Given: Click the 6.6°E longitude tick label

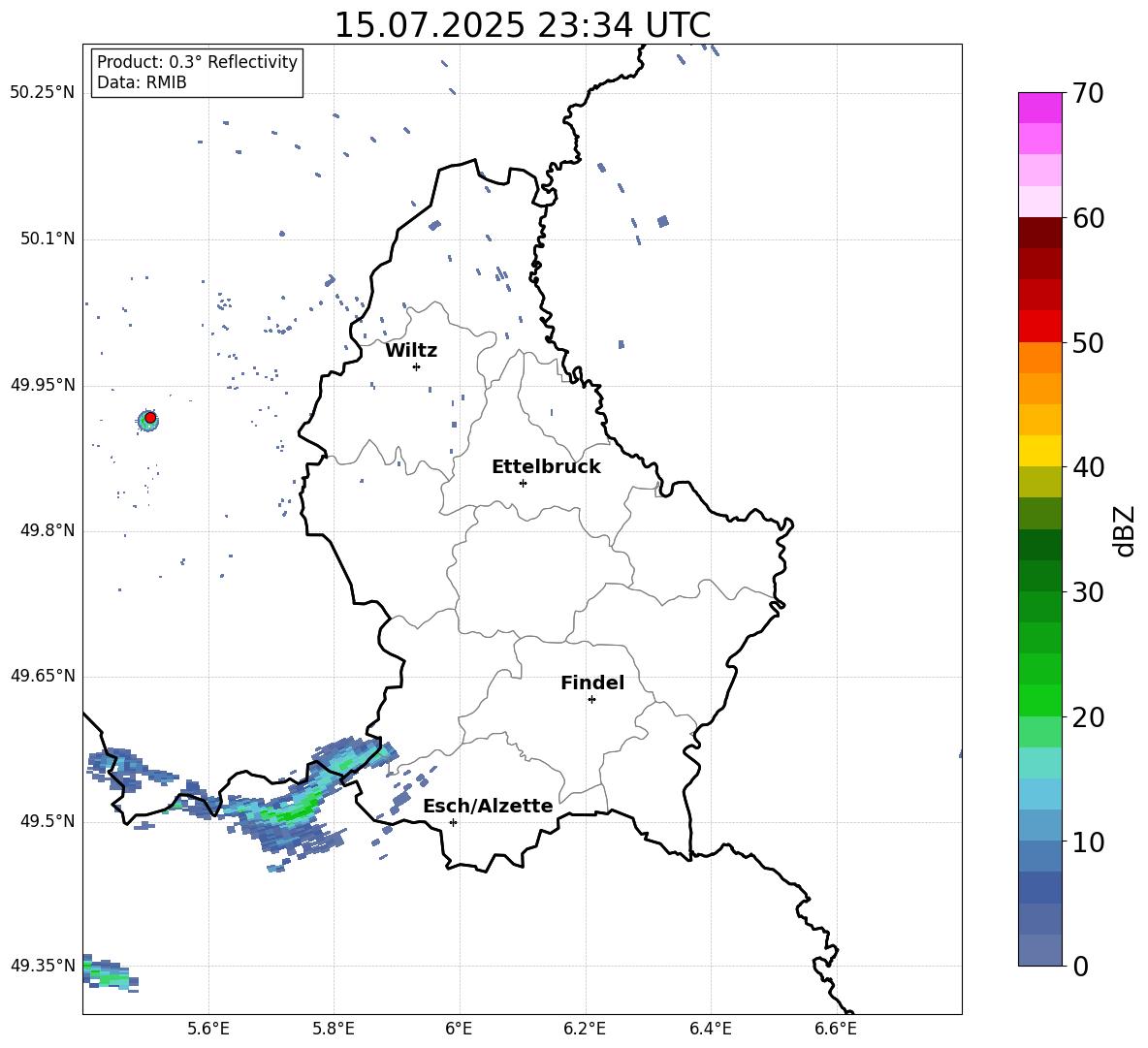Looking at the screenshot, I should pyautogui.click(x=836, y=1029).
